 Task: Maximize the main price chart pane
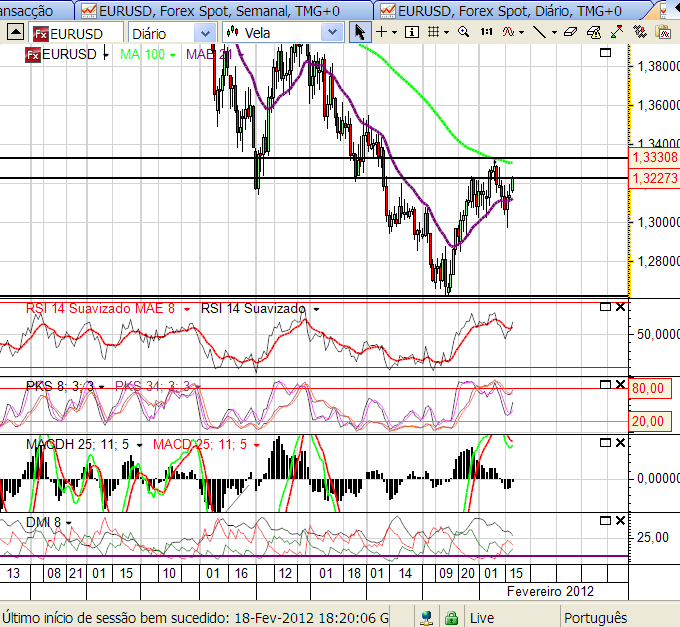pyautogui.click(x=605, y=53)
